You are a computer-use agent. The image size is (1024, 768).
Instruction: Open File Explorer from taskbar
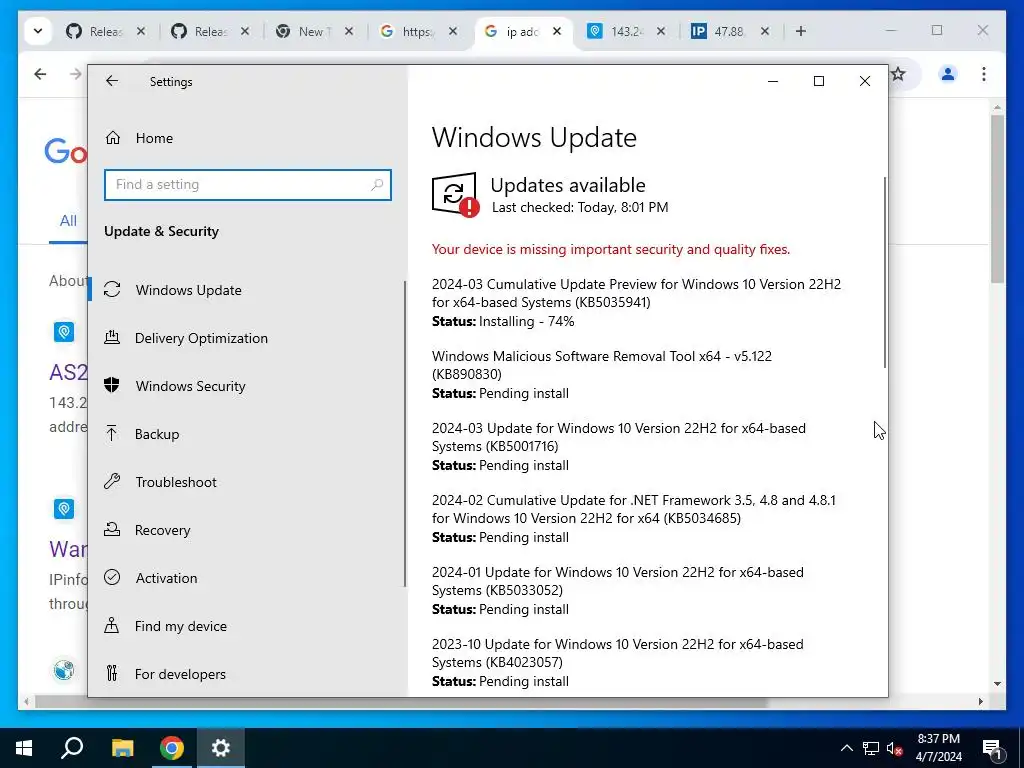(122, 748)
